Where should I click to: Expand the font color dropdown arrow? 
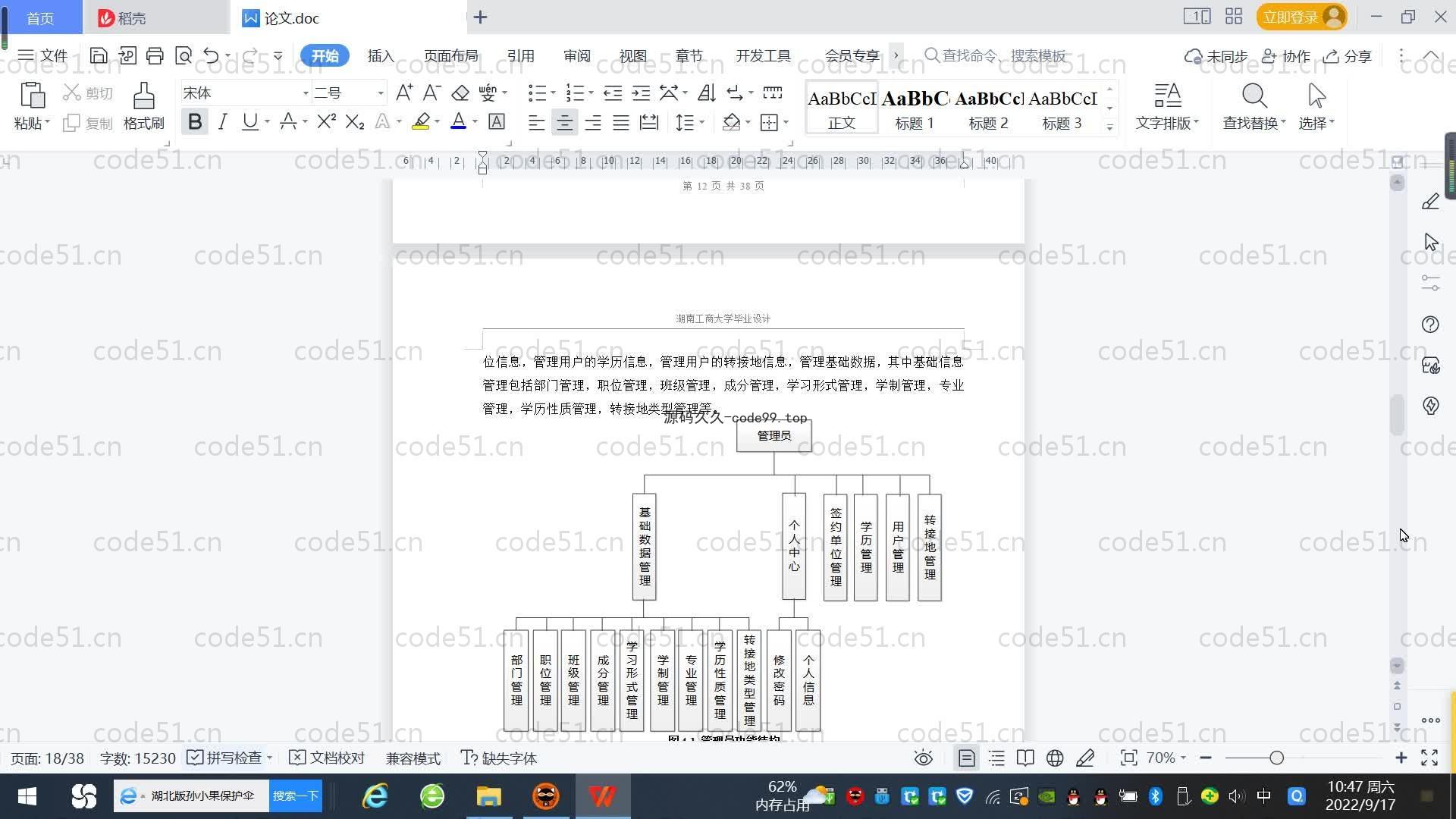475,122
